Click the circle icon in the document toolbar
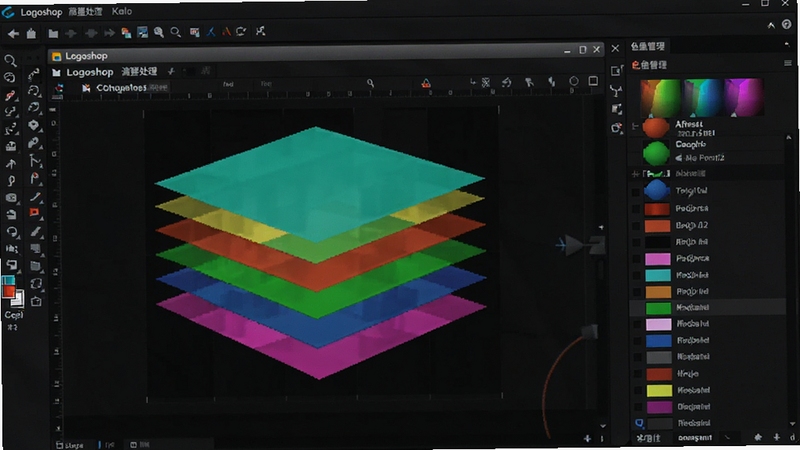The height and width of the screenshot is (450, 800). coord(573,81)
